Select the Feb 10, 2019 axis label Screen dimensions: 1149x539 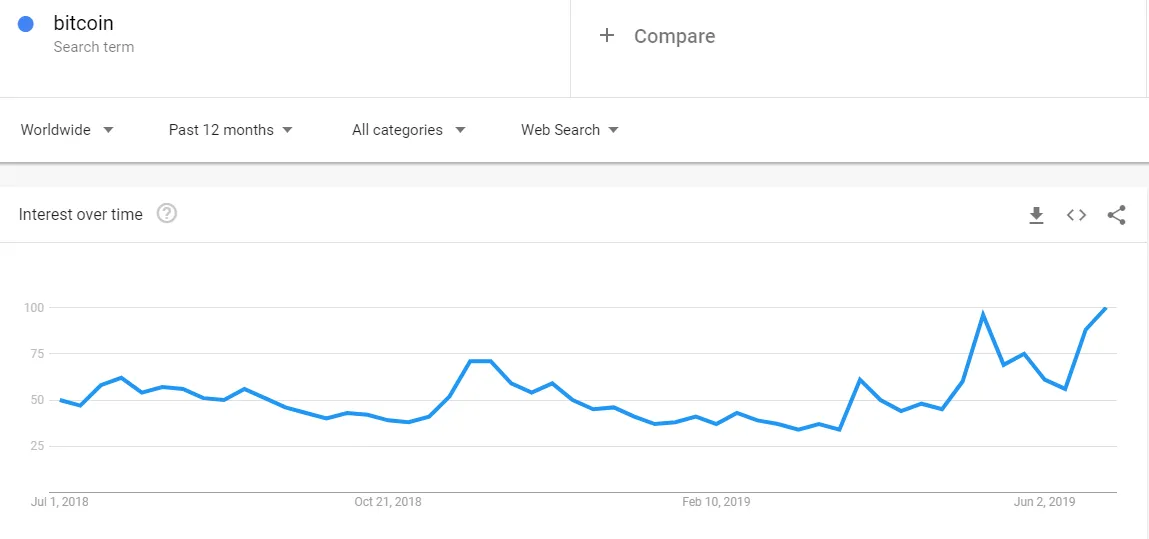point(716,502)
